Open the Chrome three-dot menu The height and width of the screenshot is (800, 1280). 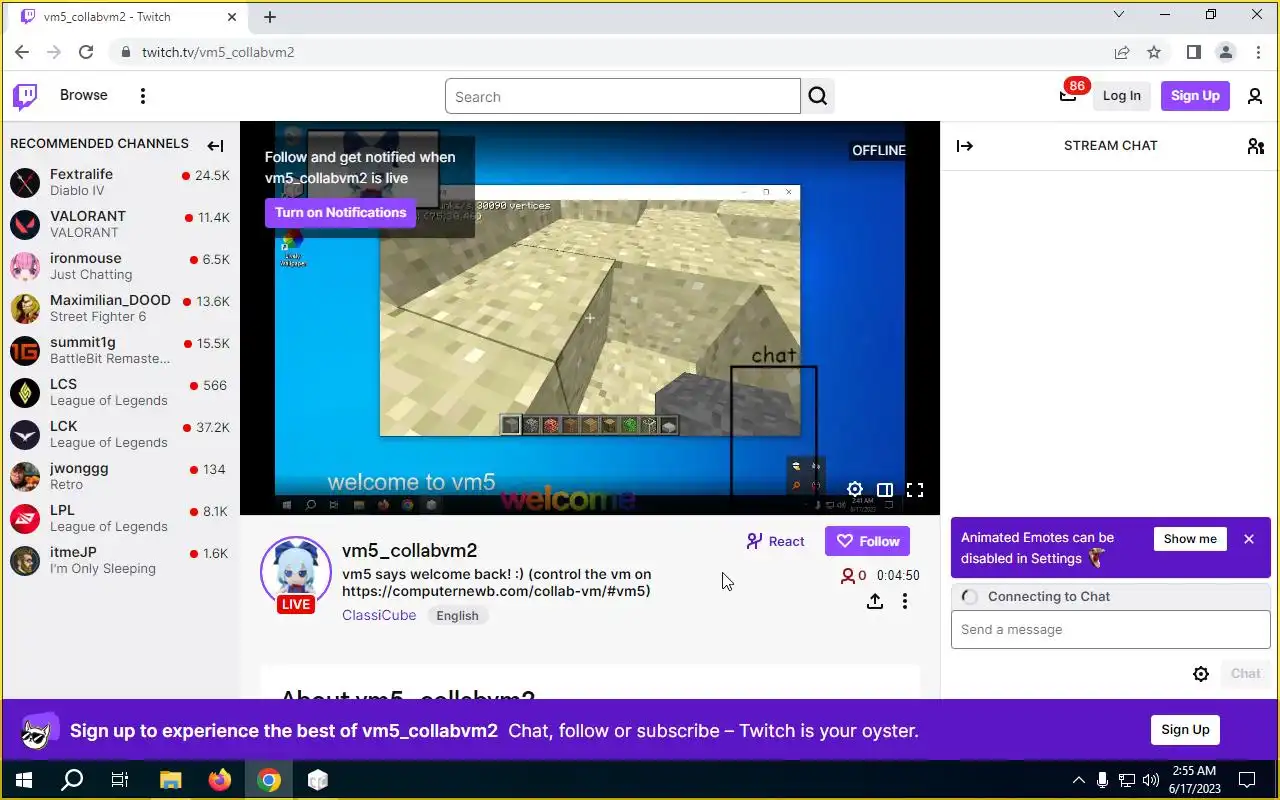[1257, 52]
